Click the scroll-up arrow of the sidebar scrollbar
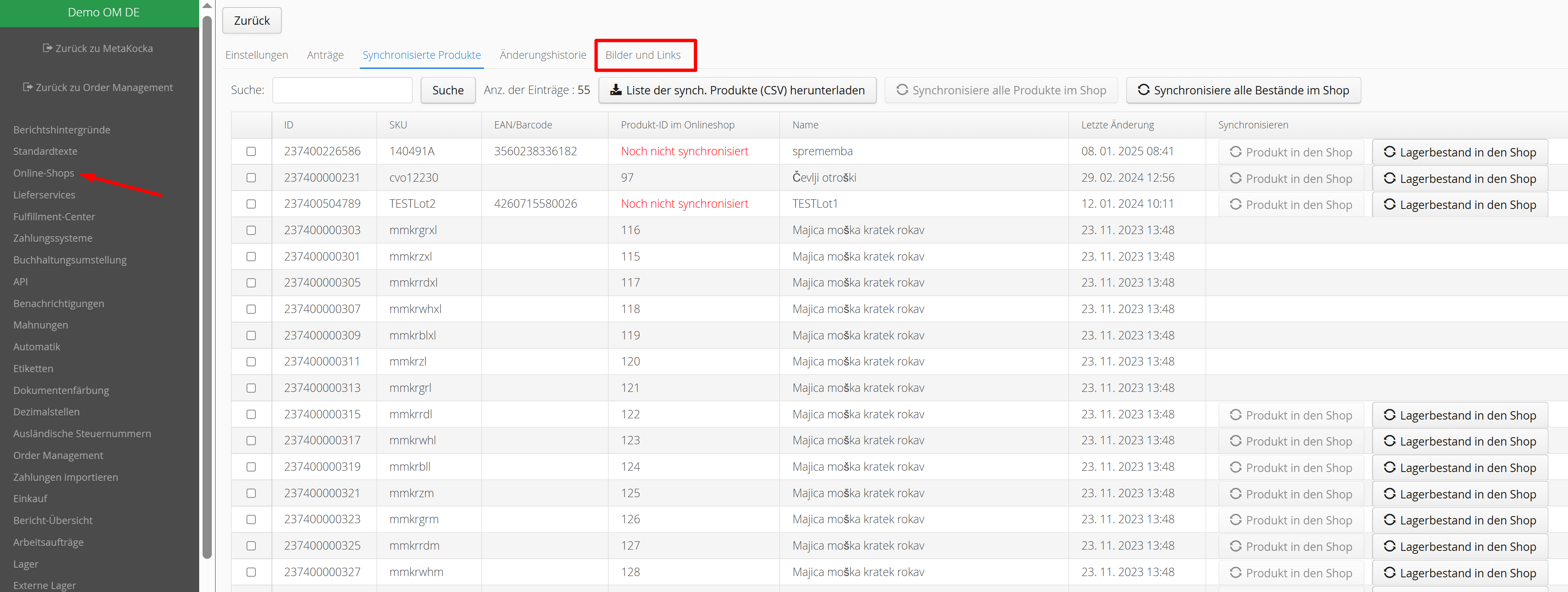The width and height of the screenshot is (1568, 592). click(207, 5)
